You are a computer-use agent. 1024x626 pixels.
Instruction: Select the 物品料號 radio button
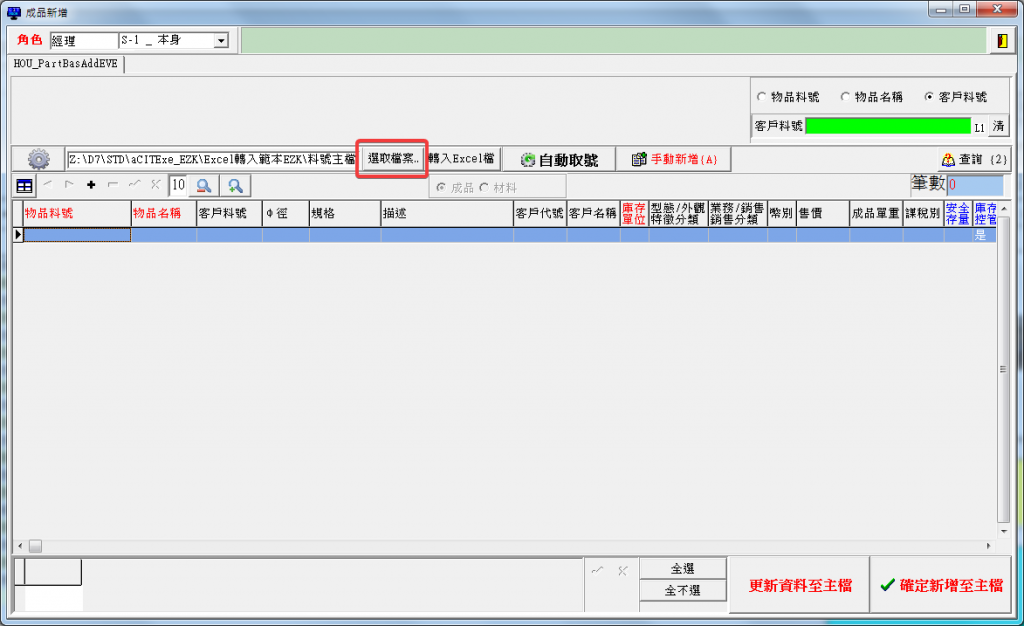tap(762, 97)
